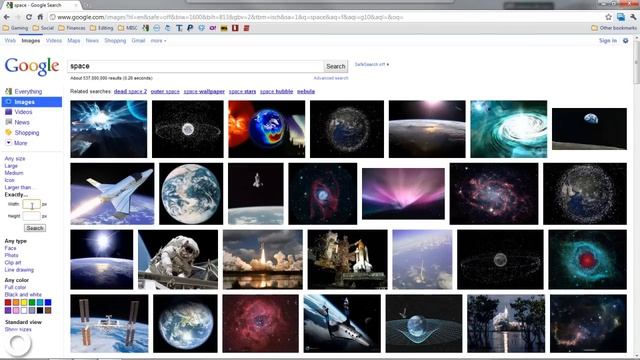The height and width of the screenshot is (360, 640).
Task: Open the 'more' dropdown in top navigation
Action: [x=158, y=40]
